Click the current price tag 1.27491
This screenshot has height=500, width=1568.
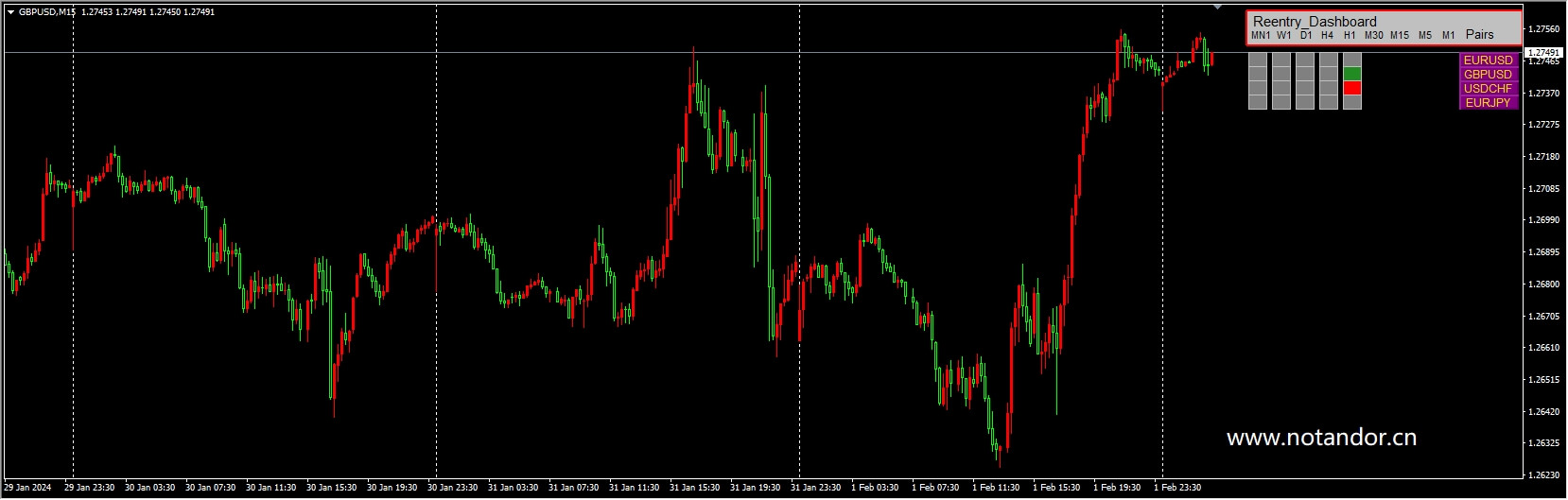click(1545, 52)
